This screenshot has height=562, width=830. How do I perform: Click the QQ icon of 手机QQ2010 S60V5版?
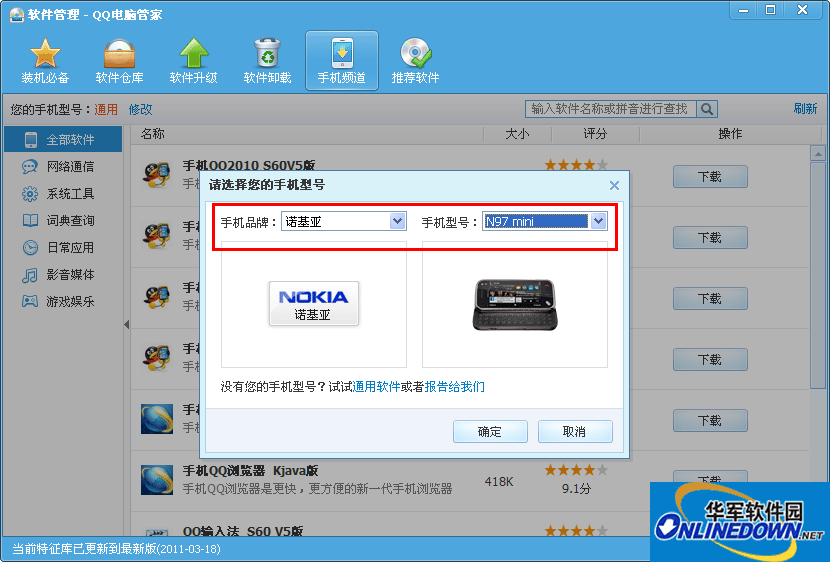(x=157, y=175)
